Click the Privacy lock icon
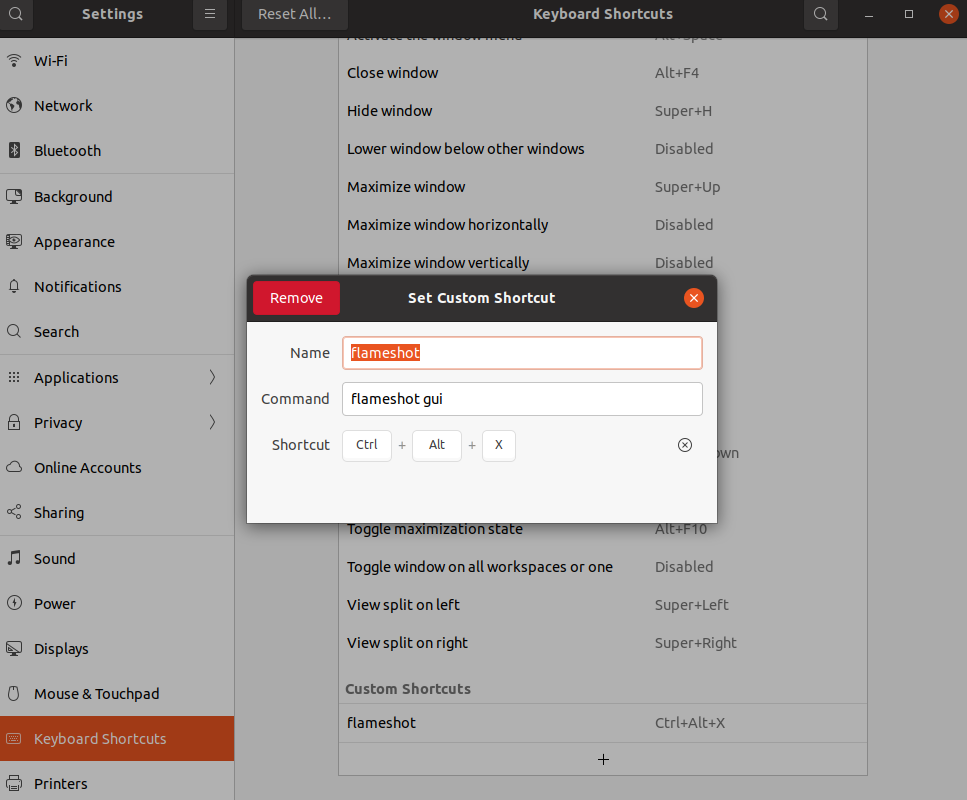 click(x=14, y=423)
